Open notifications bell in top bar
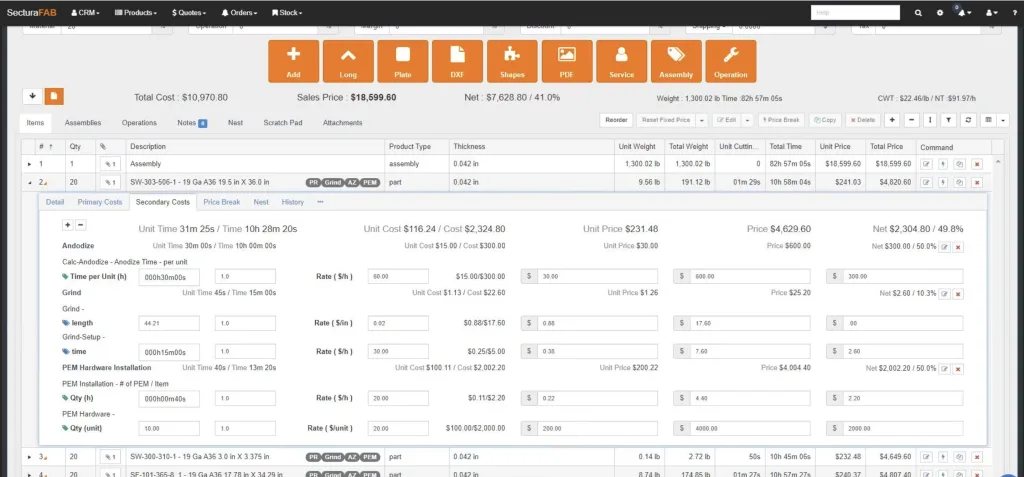This screenshot has width=1024, height=477. pyautogui.click(x=964, y=12)
